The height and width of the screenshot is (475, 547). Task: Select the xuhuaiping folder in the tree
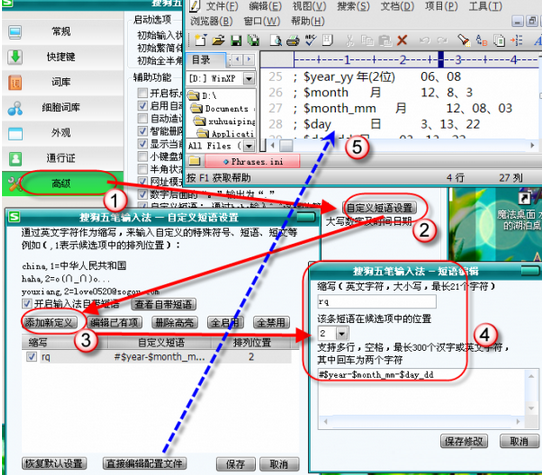[x=225, y=121]
